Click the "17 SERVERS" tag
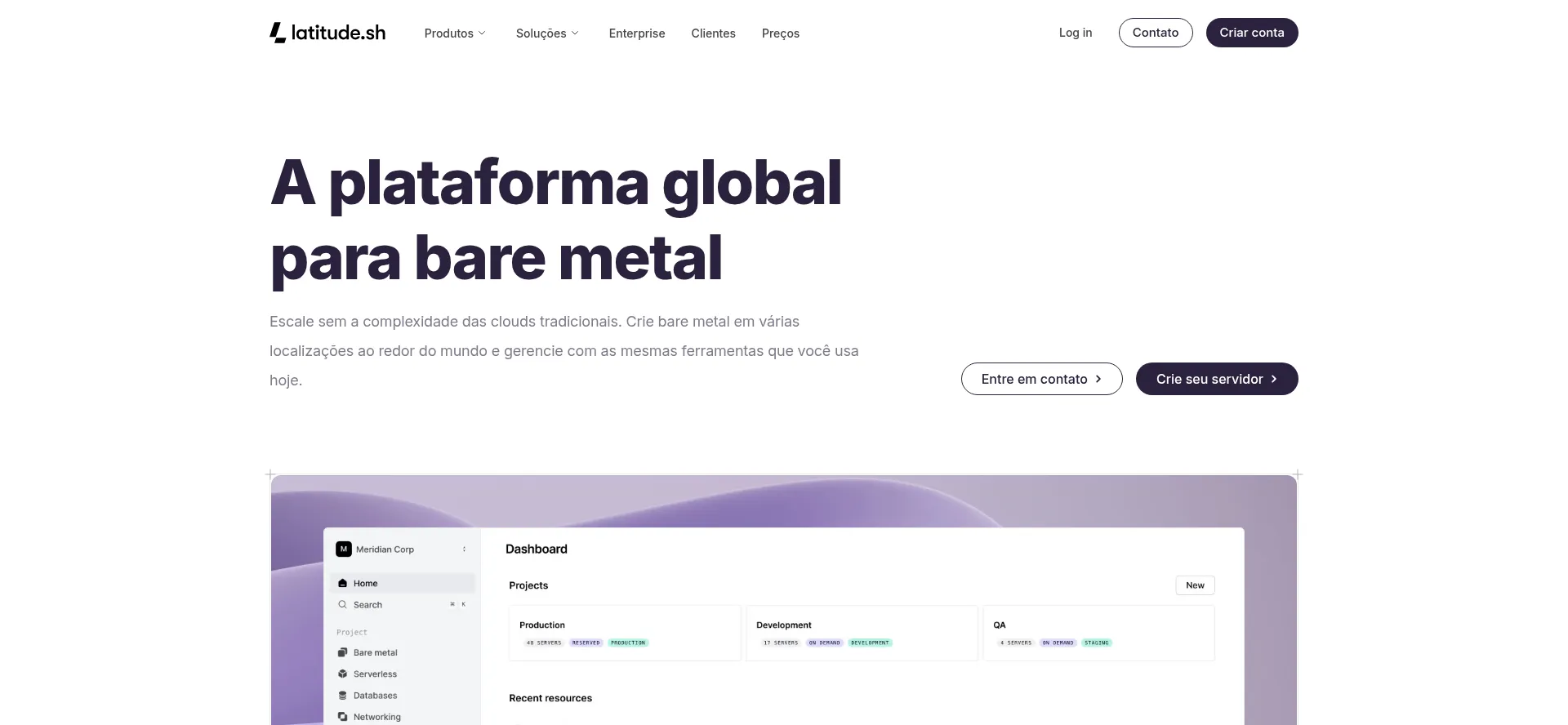Screen dimensions: 1568x725 click(x=781, y=643)
